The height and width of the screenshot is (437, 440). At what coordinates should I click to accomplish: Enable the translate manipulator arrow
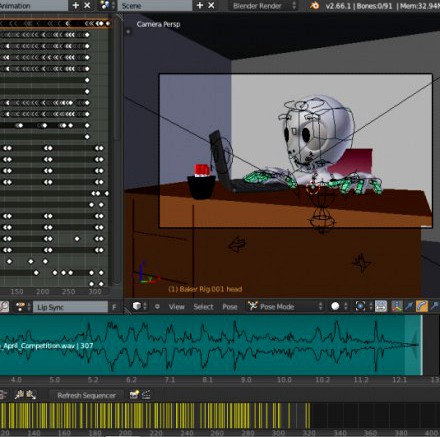point(409,306)
